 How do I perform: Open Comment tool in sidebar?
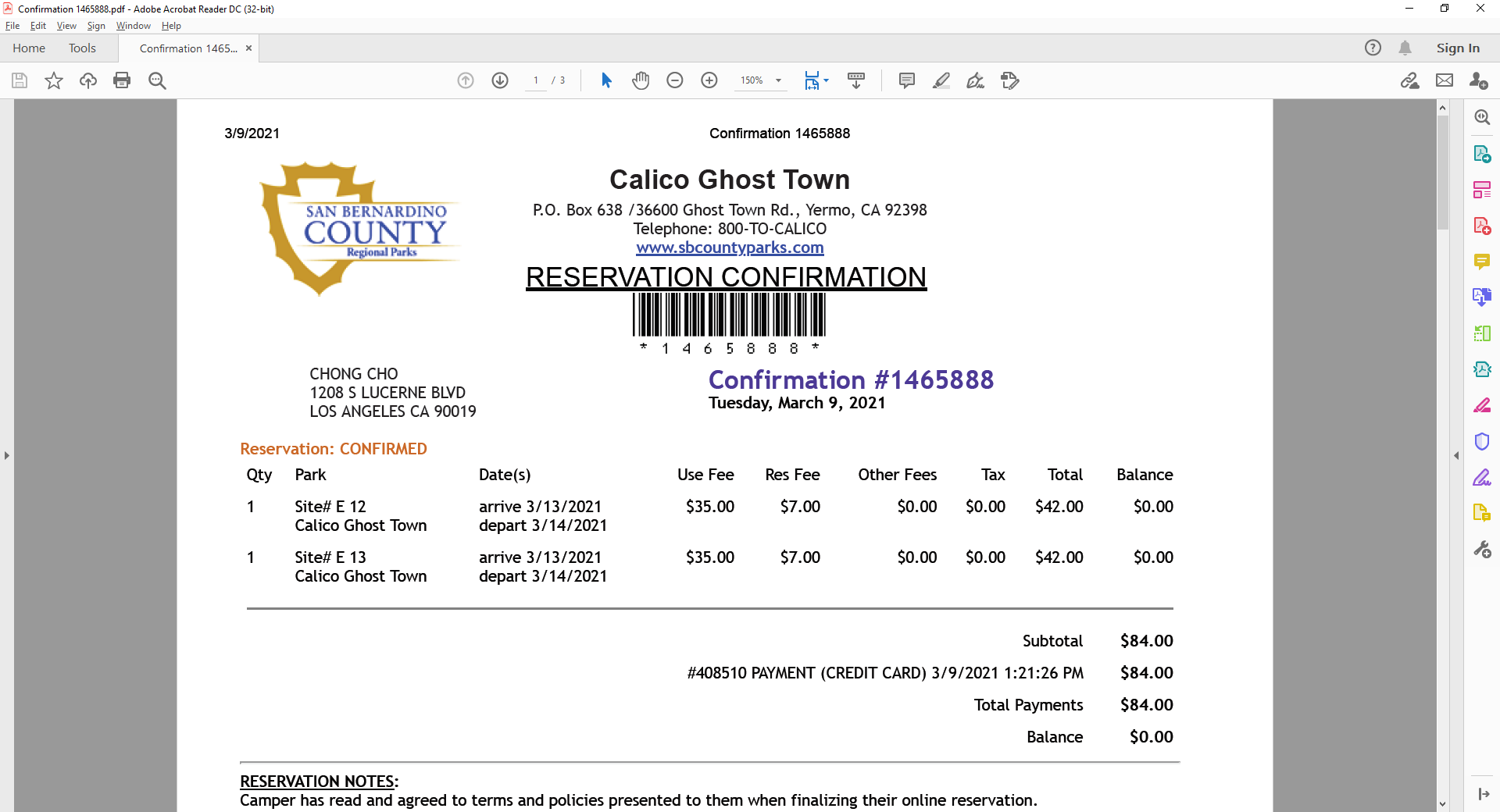(1482, 262)
